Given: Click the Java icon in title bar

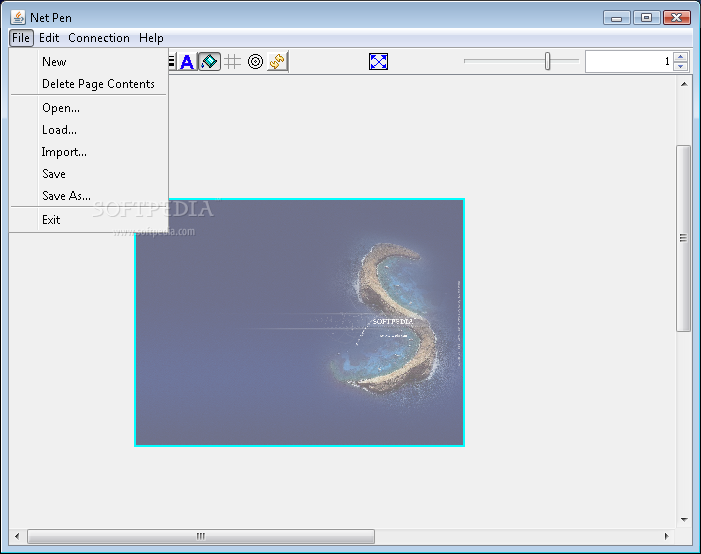Looking at the screenshot, I should [x=18, y=17].
